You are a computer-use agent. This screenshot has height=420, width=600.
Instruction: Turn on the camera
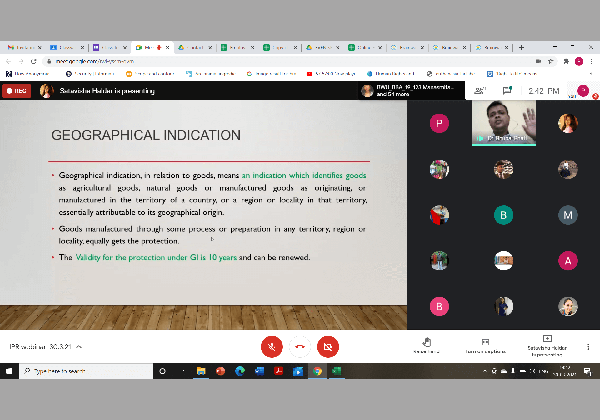pyautogui.click(x=327, y=346)
